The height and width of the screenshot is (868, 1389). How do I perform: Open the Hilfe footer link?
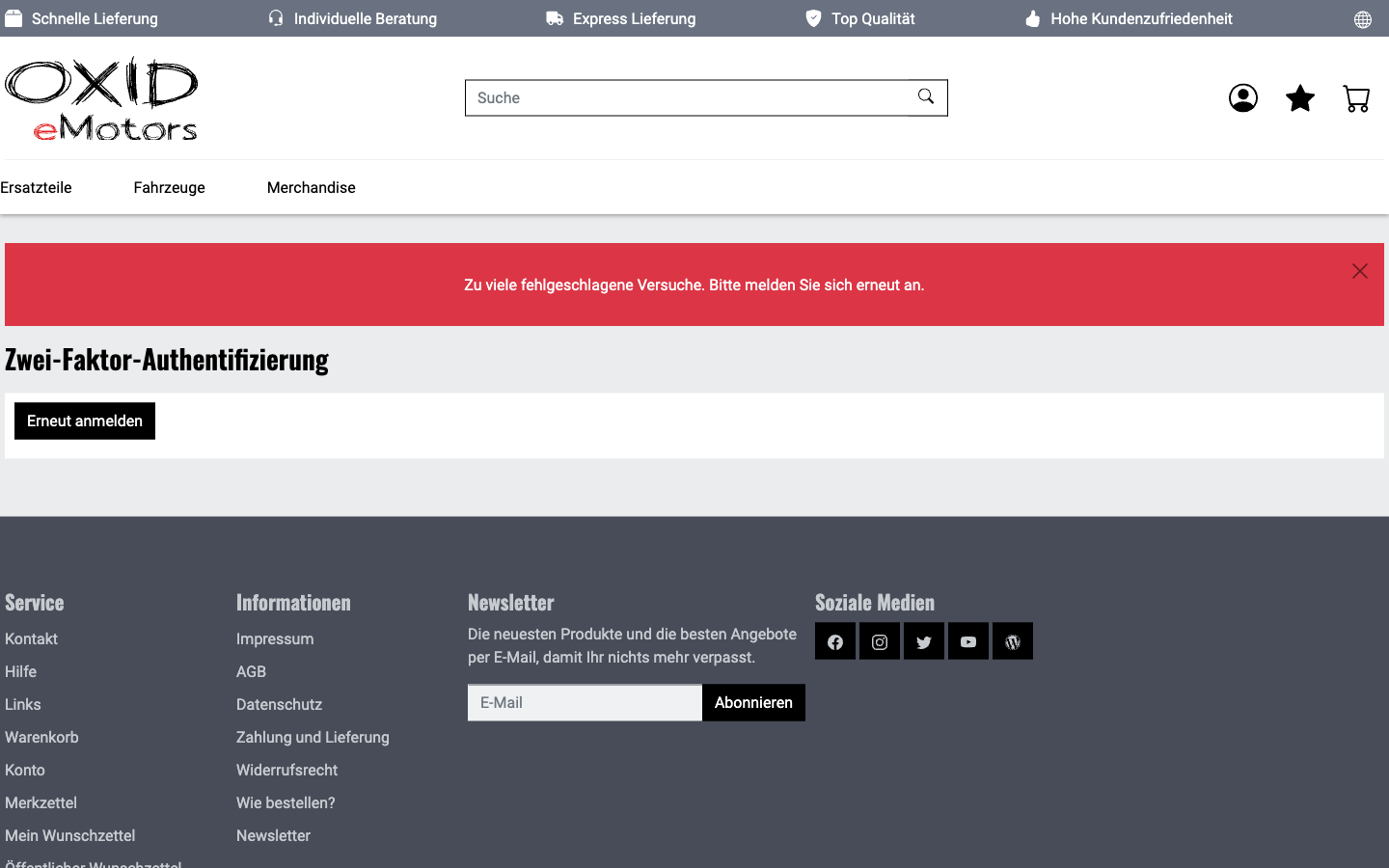tap(20, 671)
